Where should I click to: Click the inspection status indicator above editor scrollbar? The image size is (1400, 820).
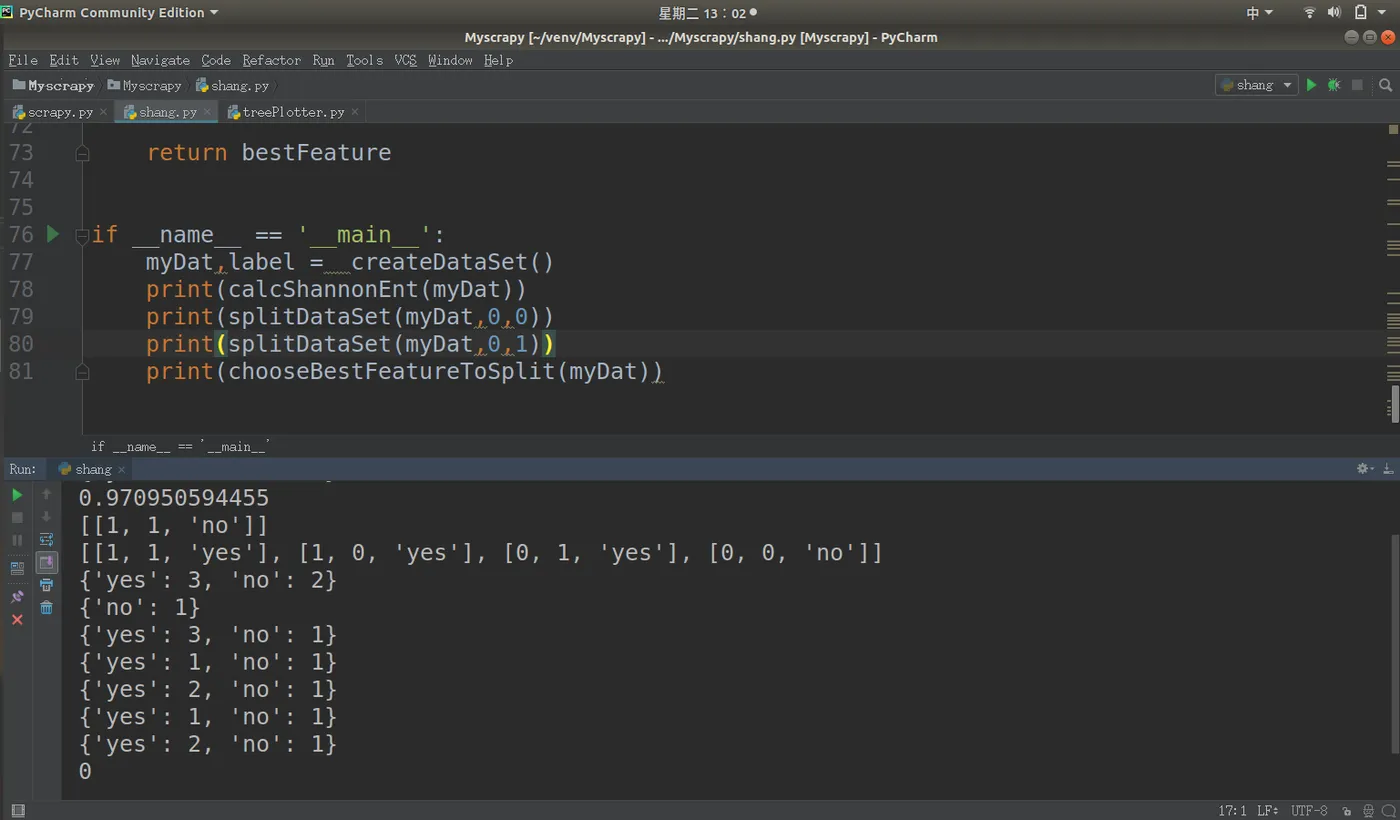1391,130
